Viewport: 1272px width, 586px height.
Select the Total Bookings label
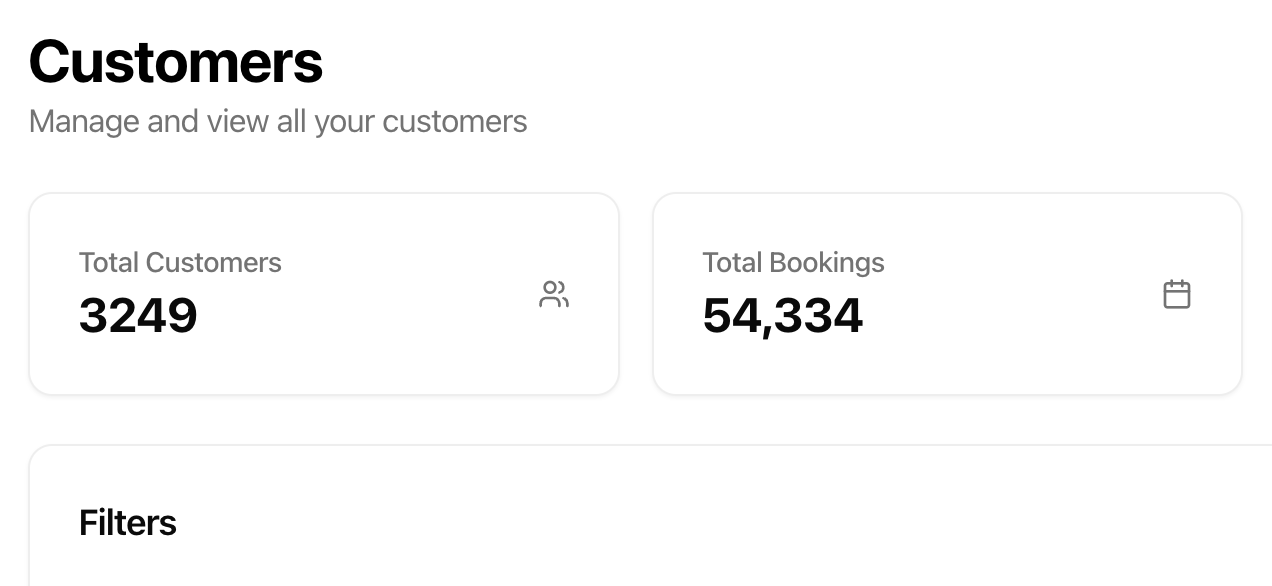coord(793,263)
